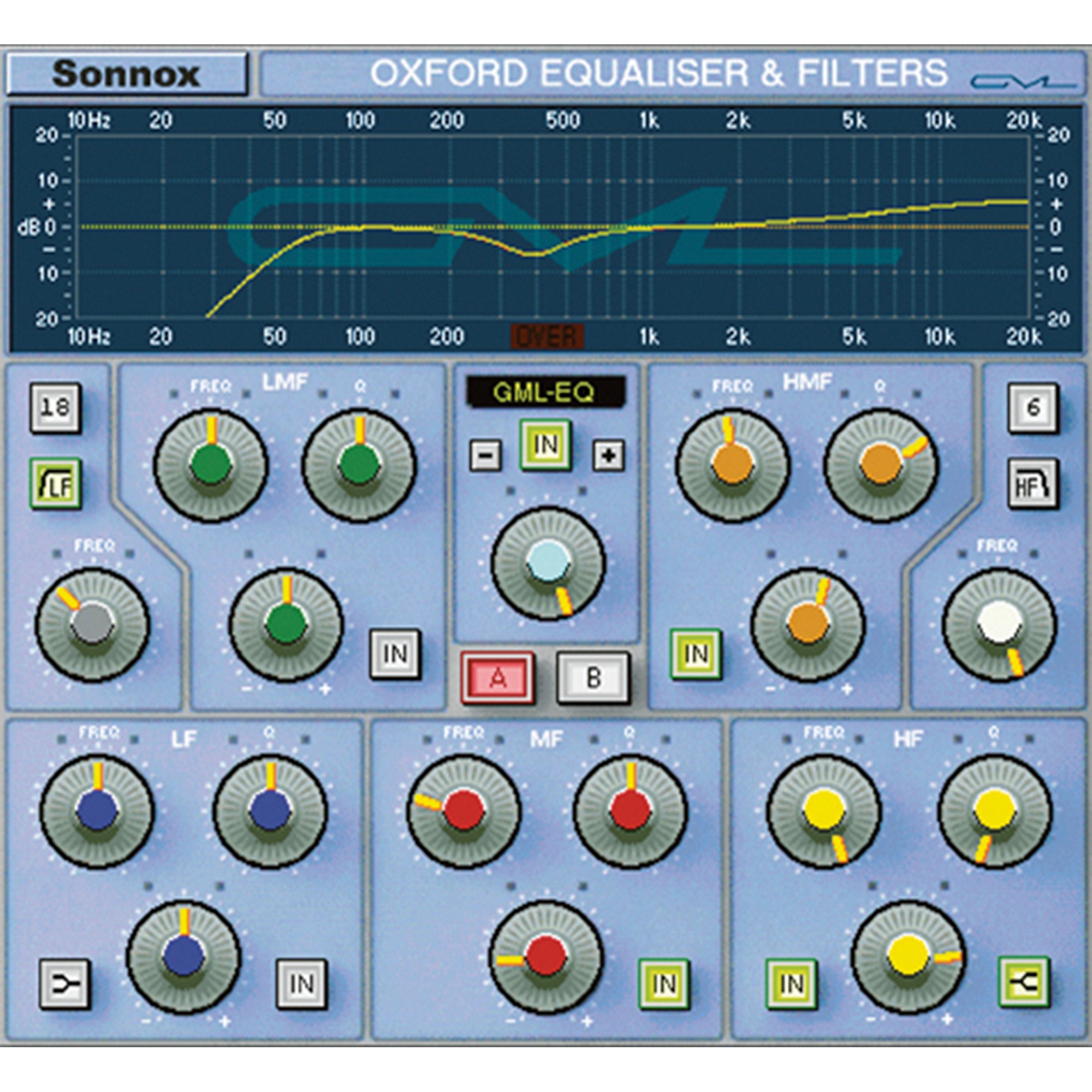The image size is (1092, 1092).
Task: Click the light blue master gain knob
Action: 547,563
